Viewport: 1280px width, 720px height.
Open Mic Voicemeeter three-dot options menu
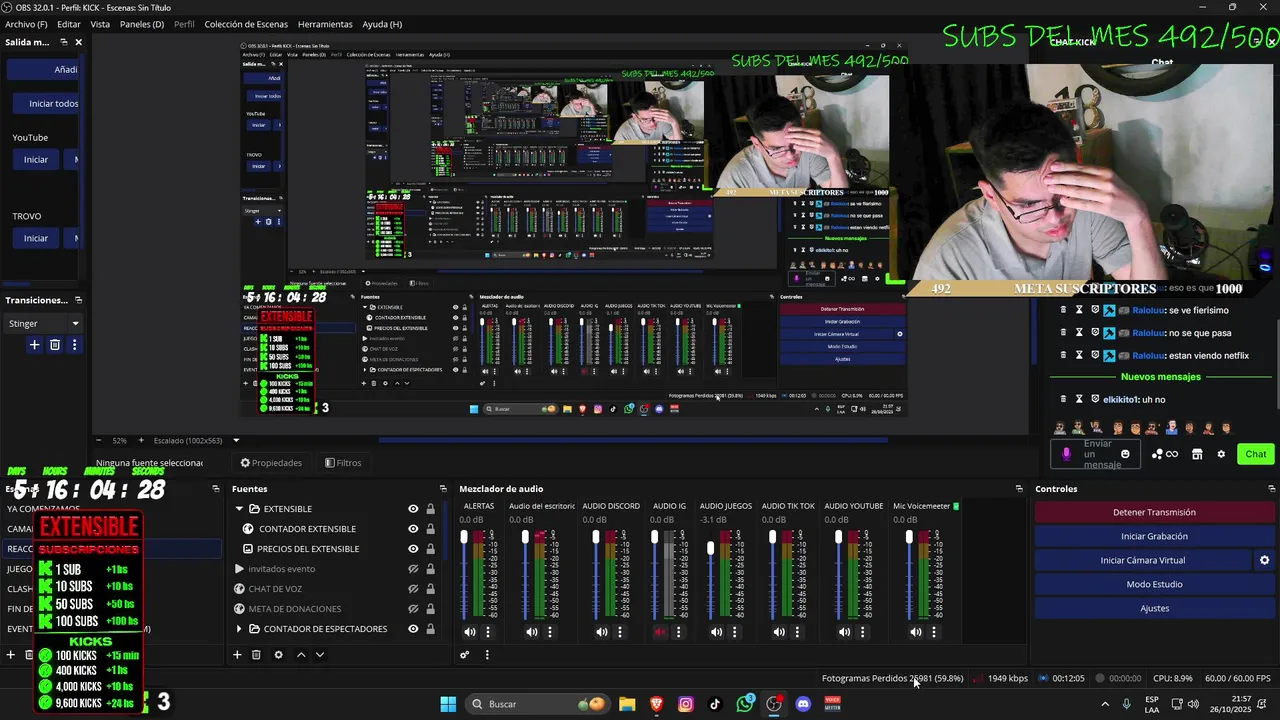[x=934, y=632]
